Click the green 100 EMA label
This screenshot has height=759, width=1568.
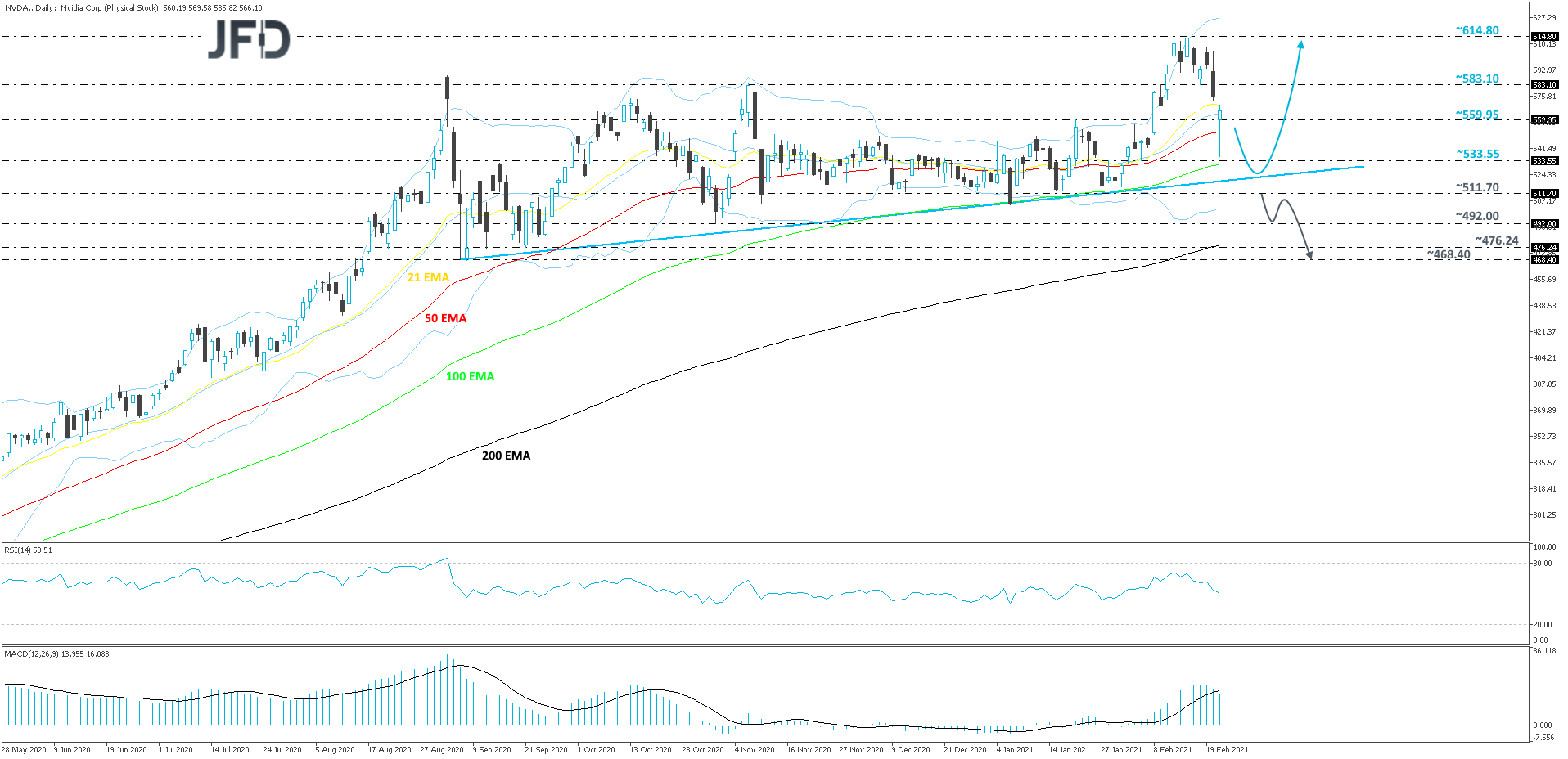coord(469,376)
